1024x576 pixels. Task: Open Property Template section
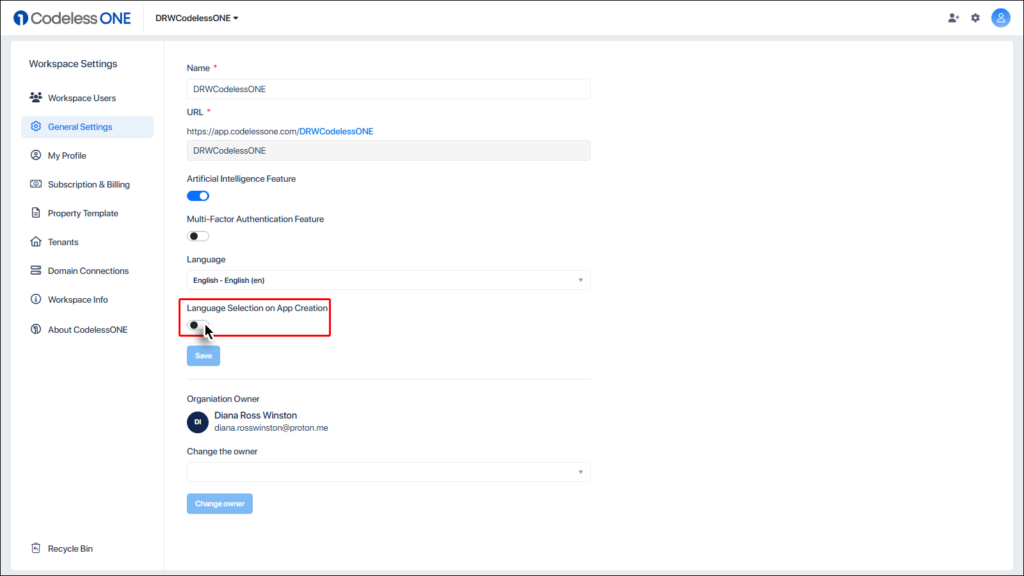pyautogui.click(x=88, y=213)
